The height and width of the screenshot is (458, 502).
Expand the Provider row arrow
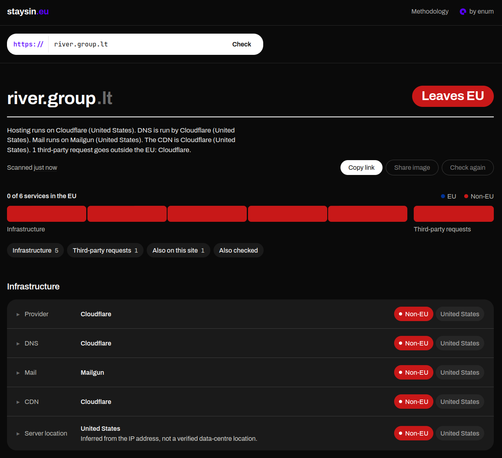tap(18, 314)
